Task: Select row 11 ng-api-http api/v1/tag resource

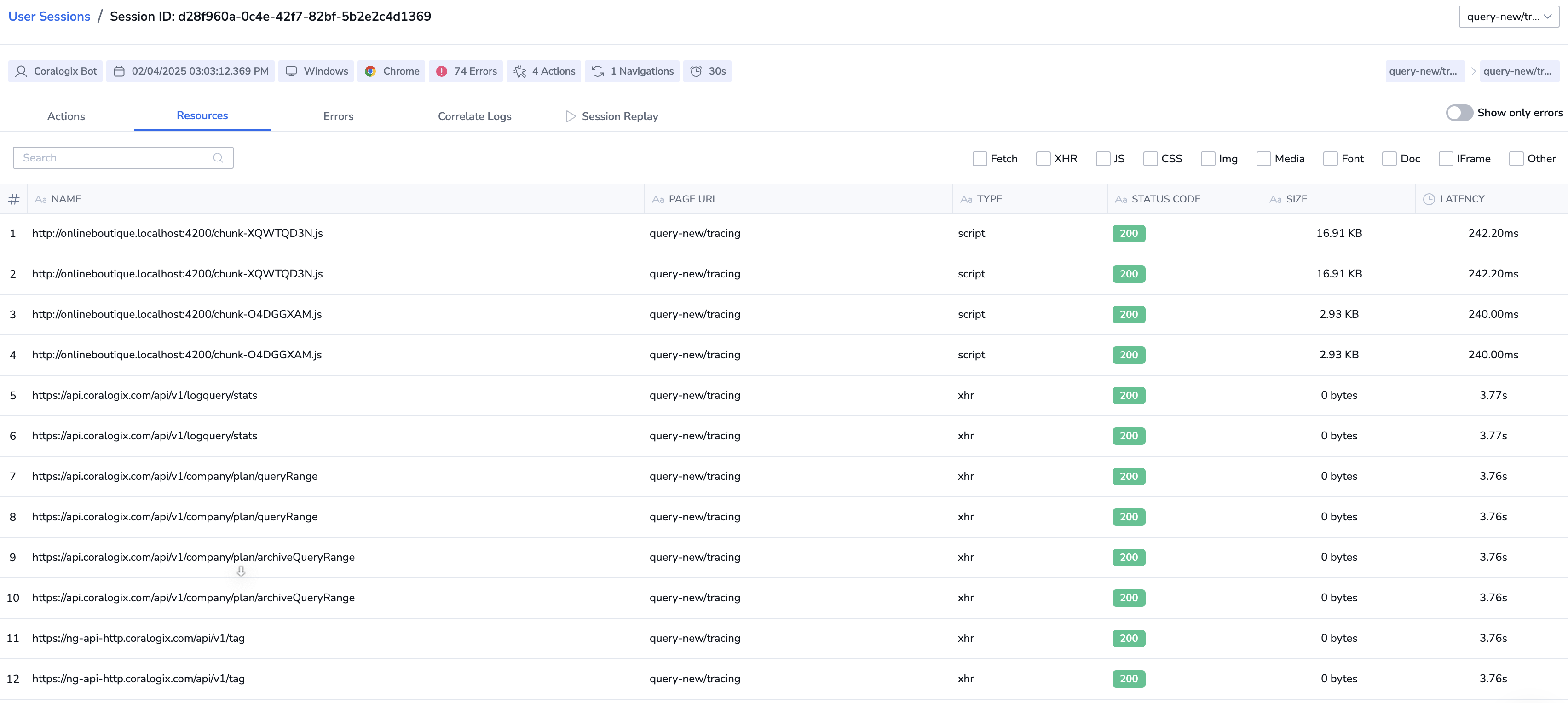Action: pos(784,639)
